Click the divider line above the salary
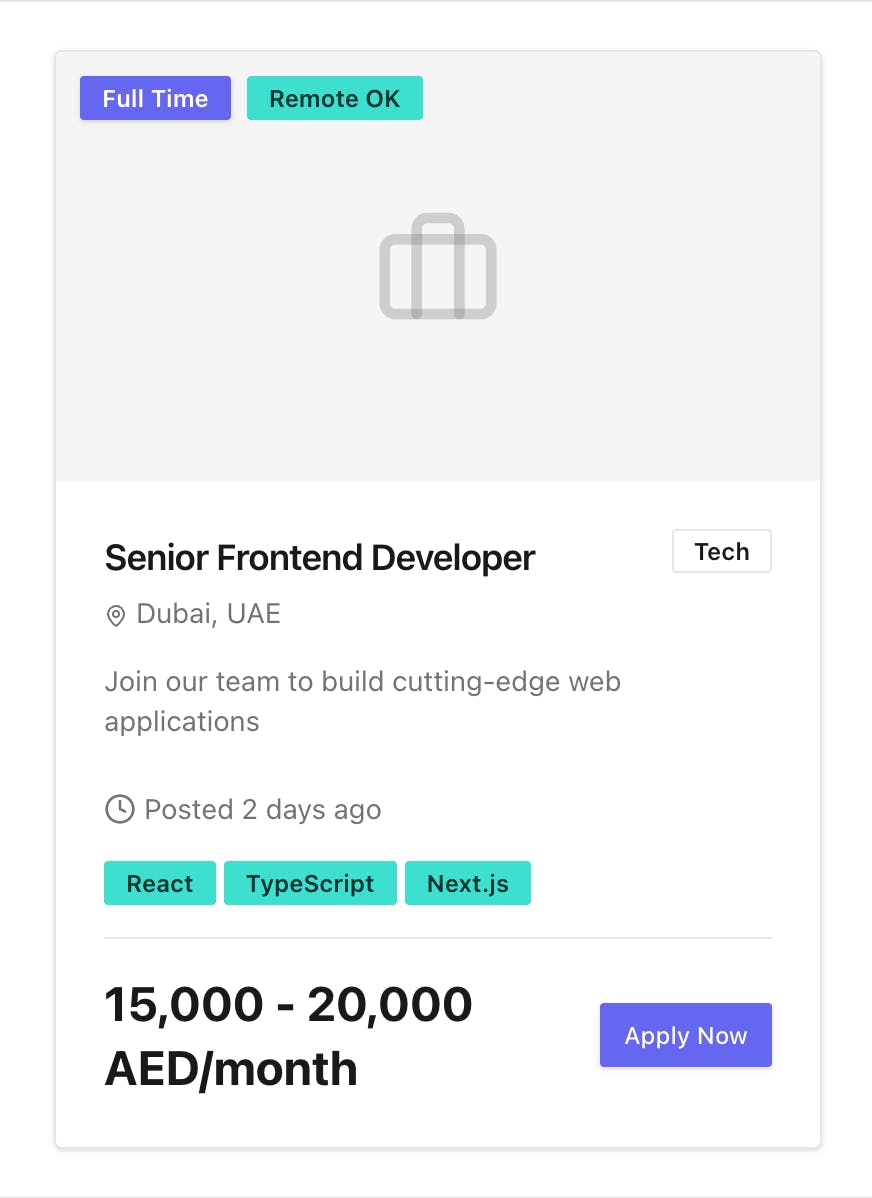Screen dimensions: 872x1198 point(438,938)
